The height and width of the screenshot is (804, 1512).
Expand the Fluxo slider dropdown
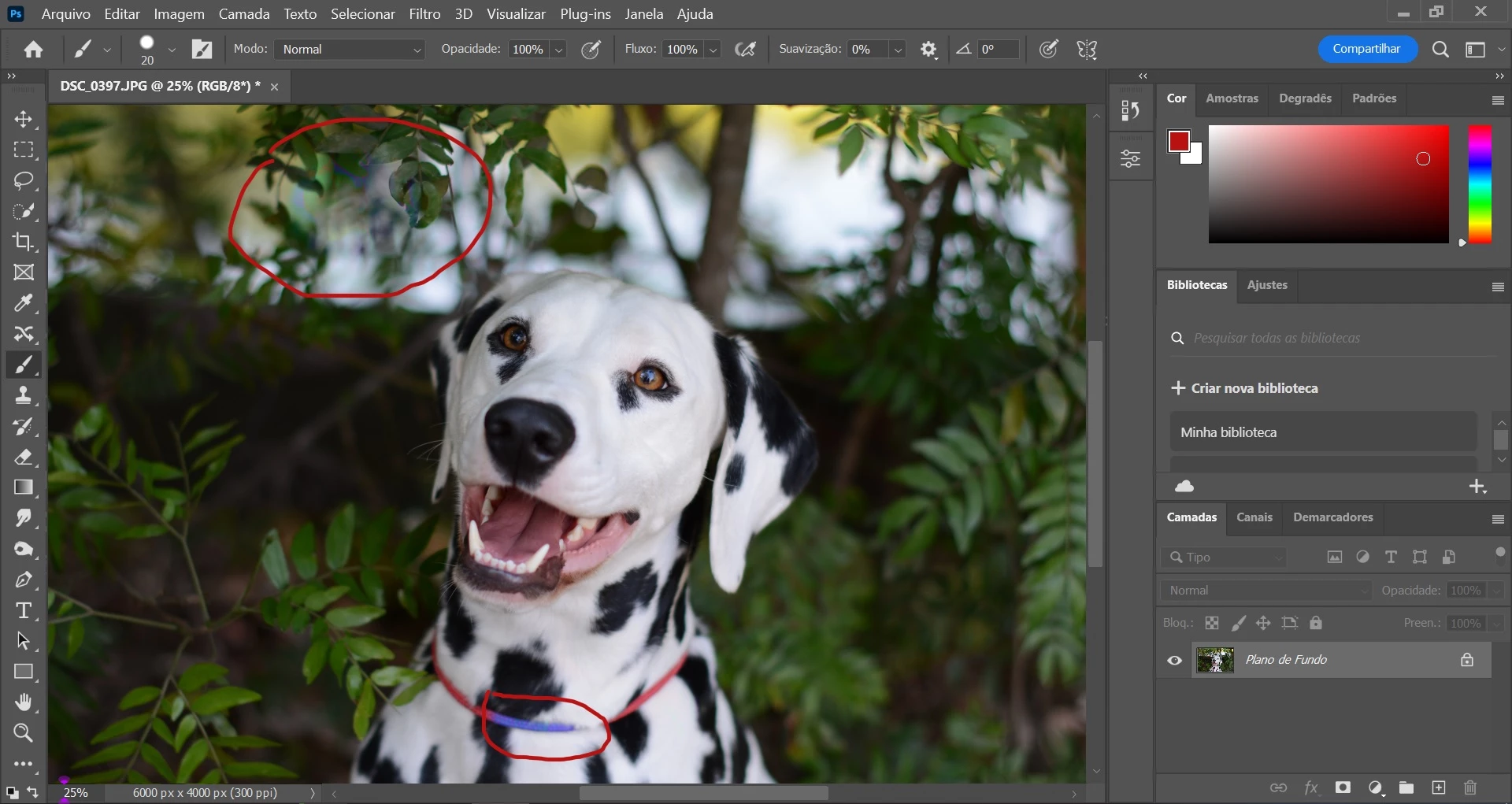[x=713, y=50]
